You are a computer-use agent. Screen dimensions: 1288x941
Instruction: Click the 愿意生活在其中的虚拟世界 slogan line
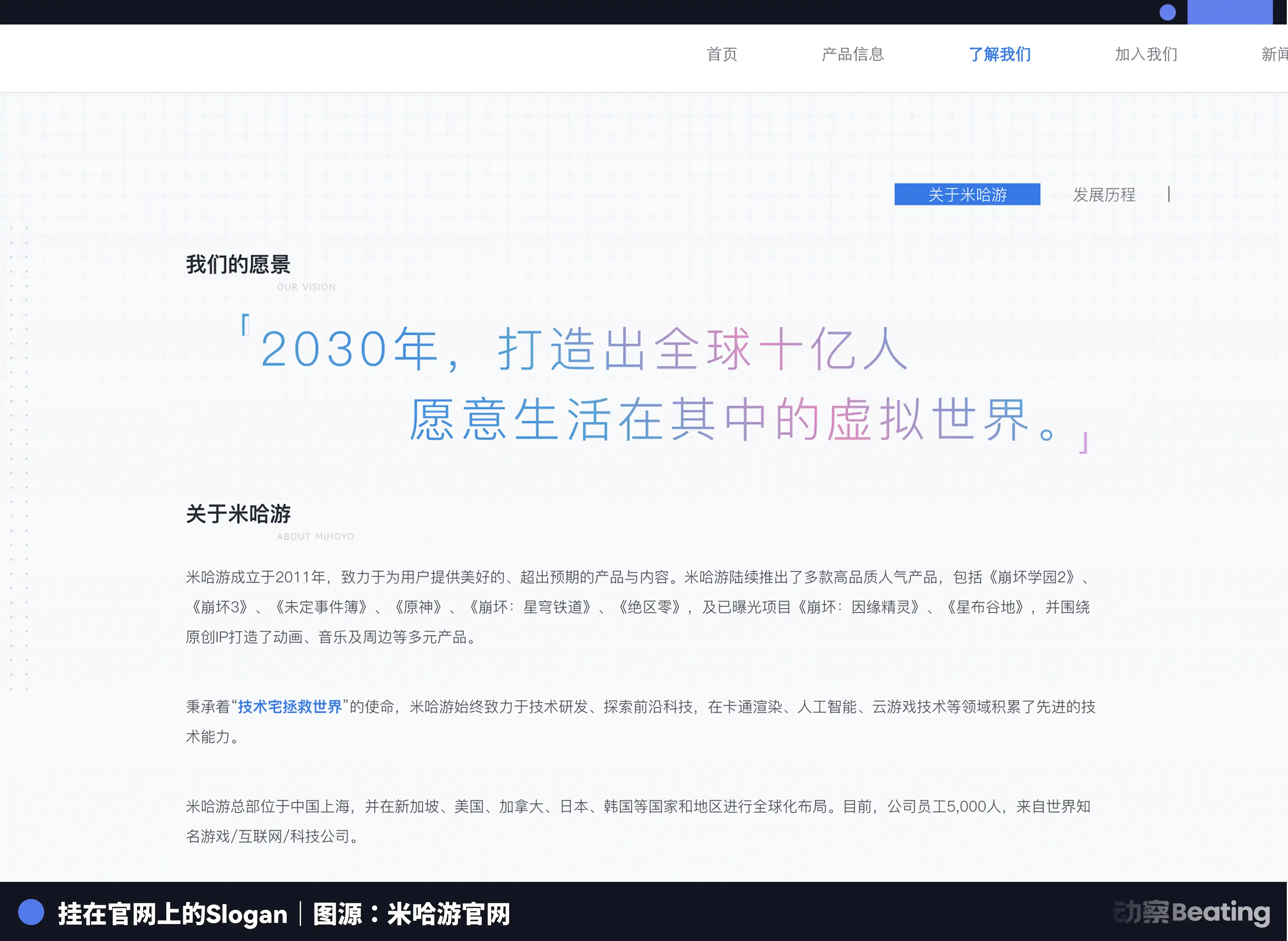(732, 419)
